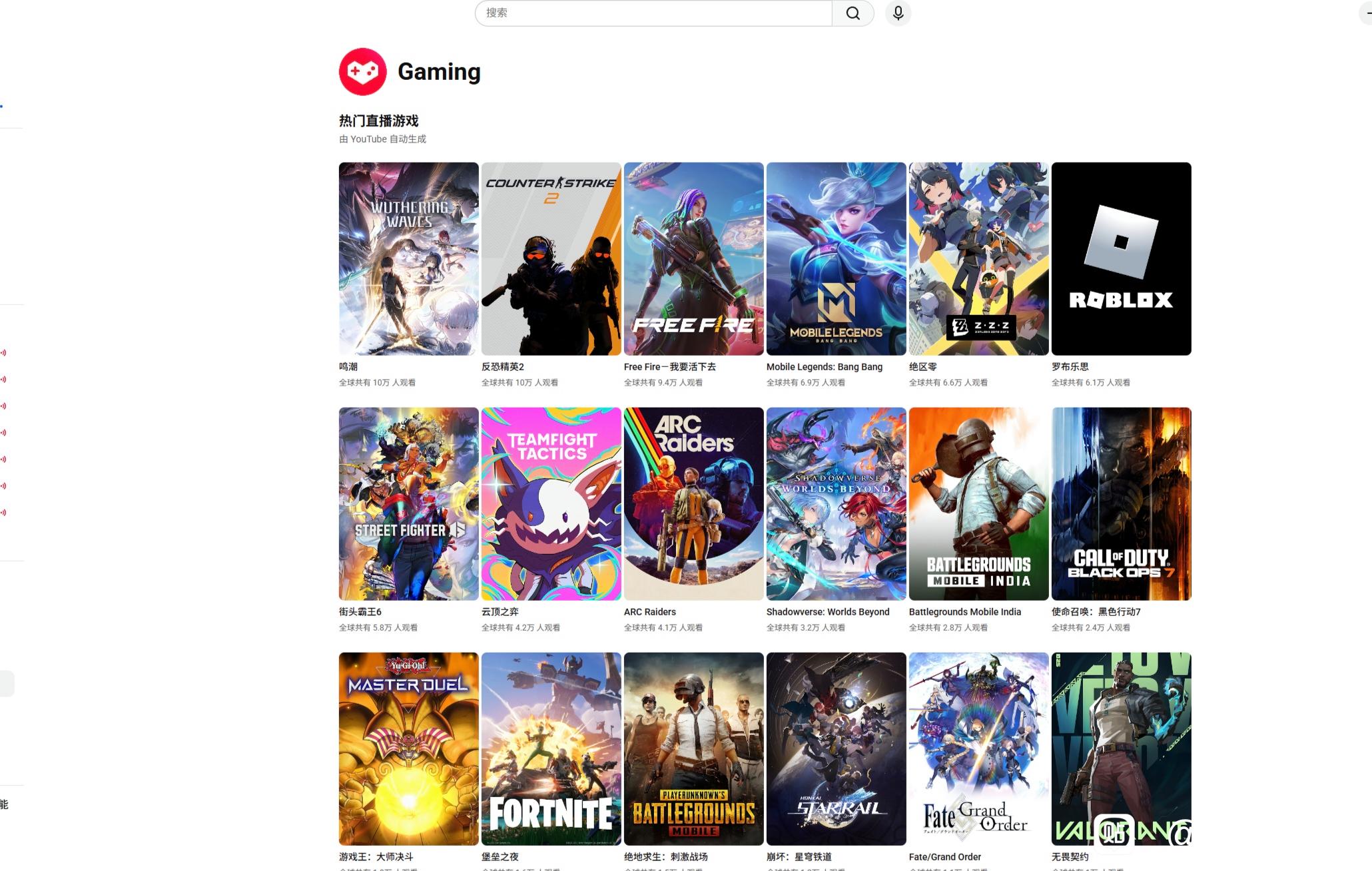Image resolution: width=1372 pixels, height=871 pixels.
Task: Open Yu-Gi-Oh Master Duel thumbnail
Action: pyautogui.click(x=408, y=748)
